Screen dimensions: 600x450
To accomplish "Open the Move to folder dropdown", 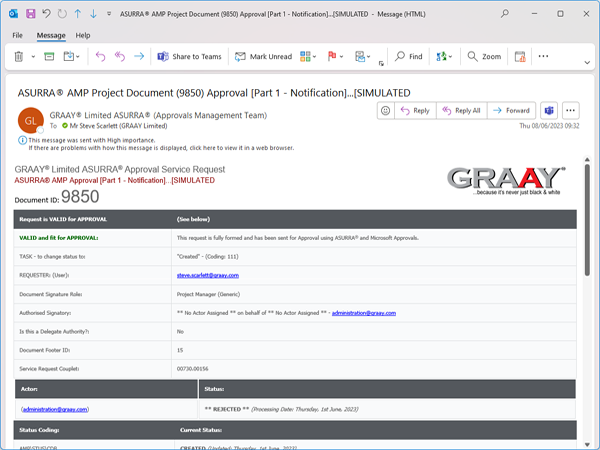I will (x=72, y=57).
